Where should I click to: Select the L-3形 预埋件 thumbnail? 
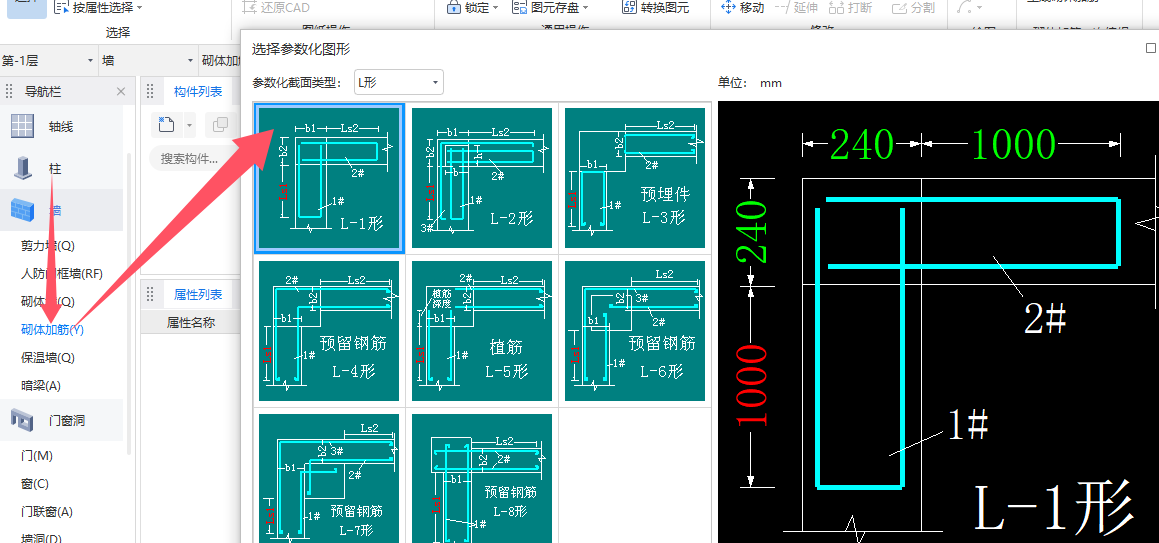pyautogui.click(x=635, y=178)
